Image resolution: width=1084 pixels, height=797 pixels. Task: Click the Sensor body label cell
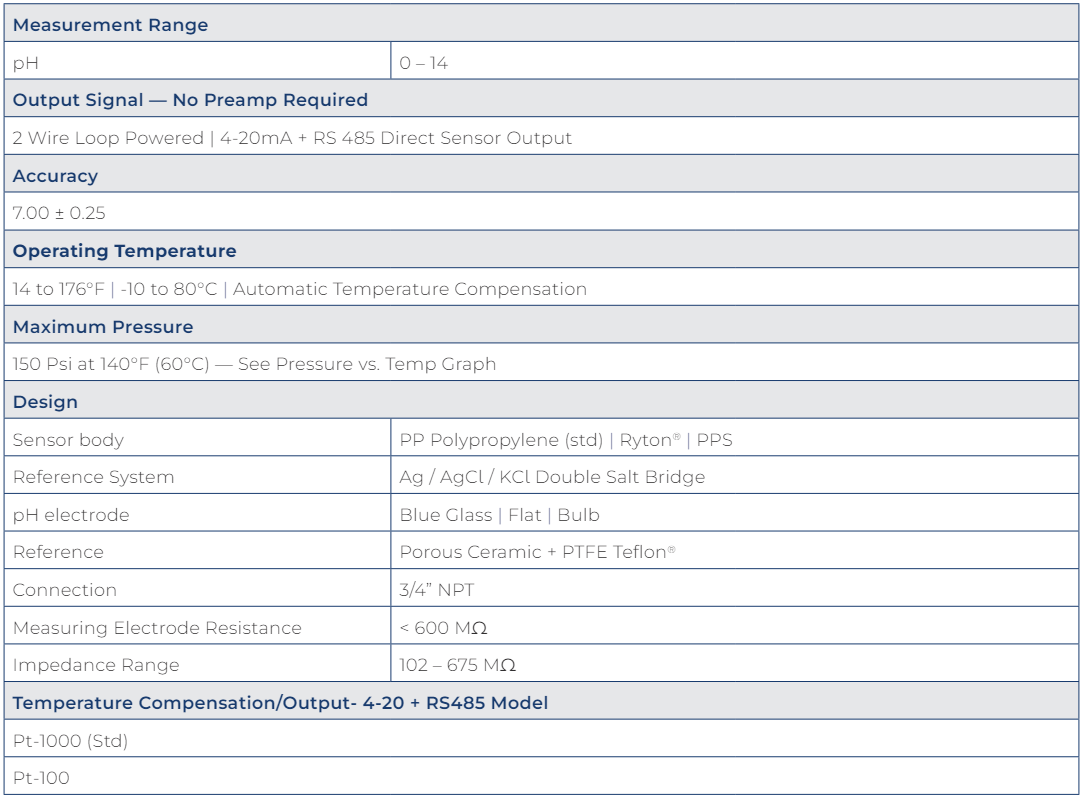68,440
